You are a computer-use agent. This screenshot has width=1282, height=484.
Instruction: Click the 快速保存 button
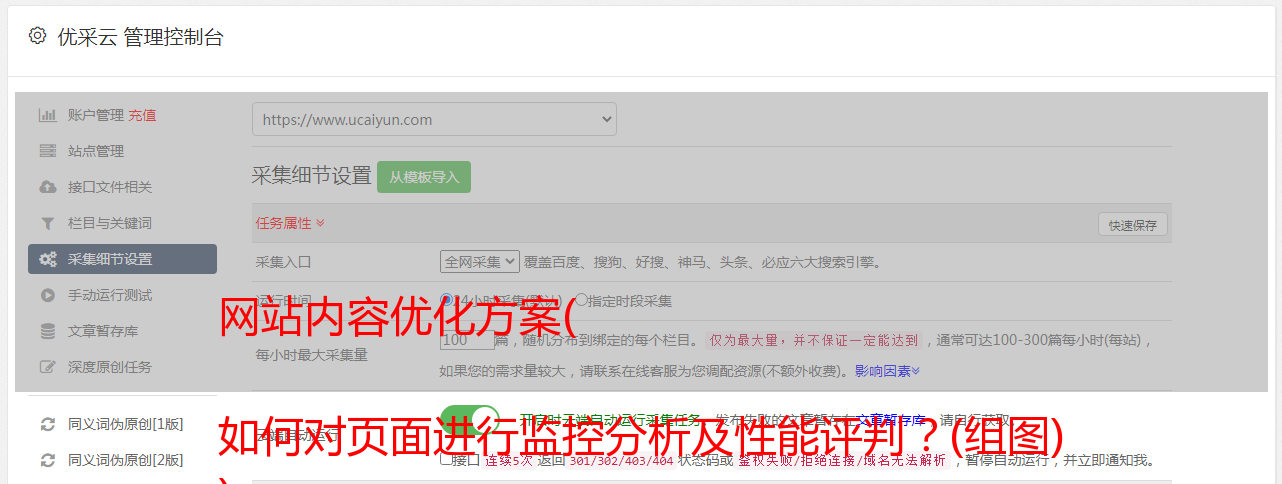(1132, 225)
